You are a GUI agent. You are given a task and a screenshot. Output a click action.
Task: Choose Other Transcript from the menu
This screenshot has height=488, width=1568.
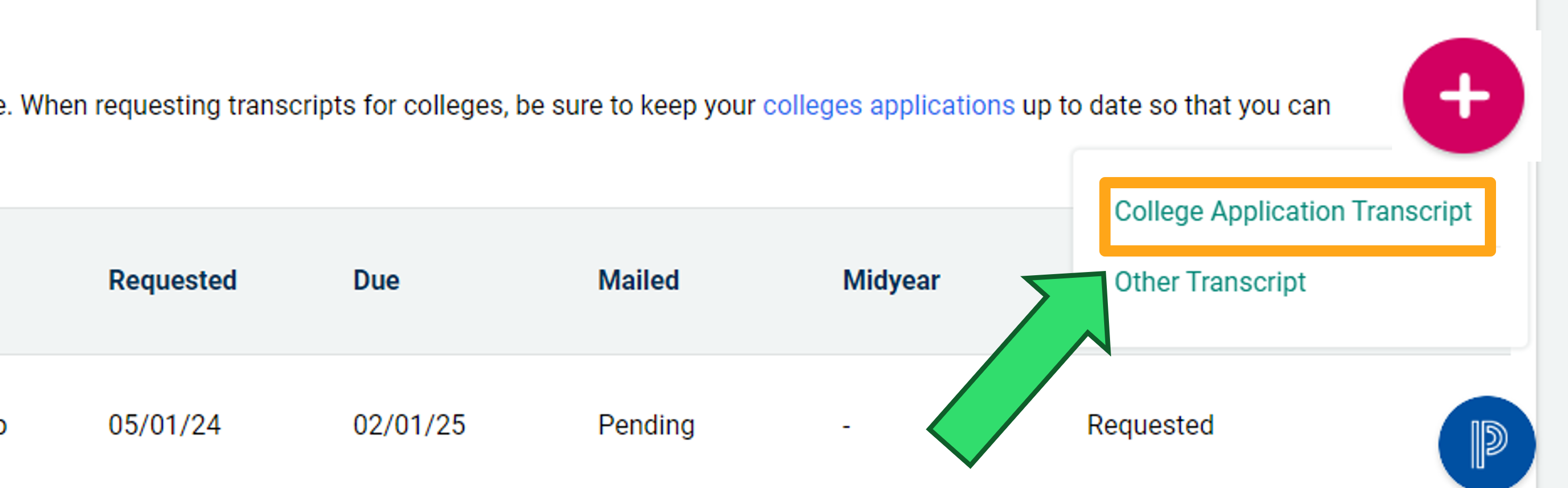(x=1210, y=282)
